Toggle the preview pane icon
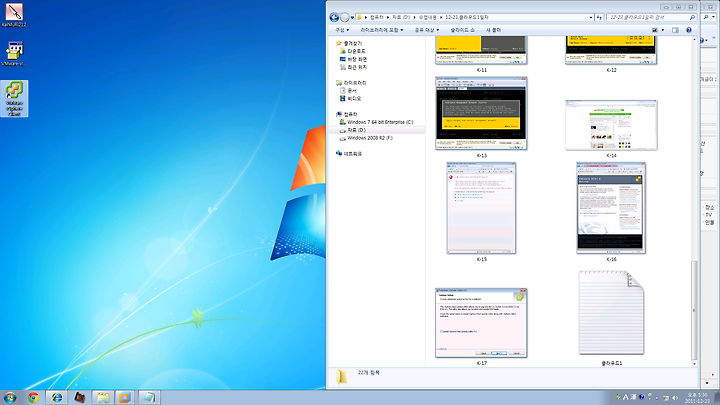Image resolution: width=720 pixels, height=405 pixels. (x=675, y=30)
